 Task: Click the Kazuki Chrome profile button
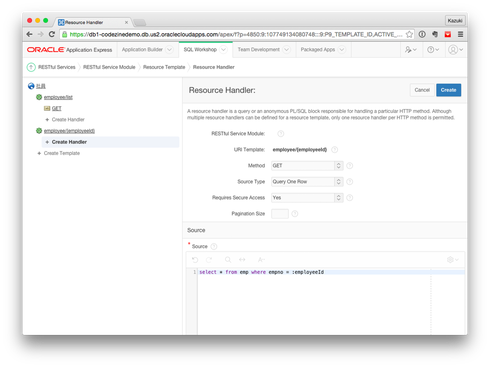(455, 21)
